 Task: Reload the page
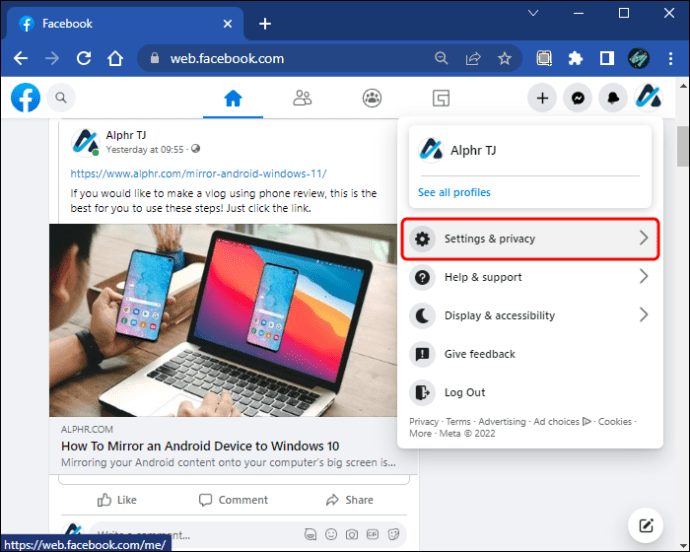point(84,58)
